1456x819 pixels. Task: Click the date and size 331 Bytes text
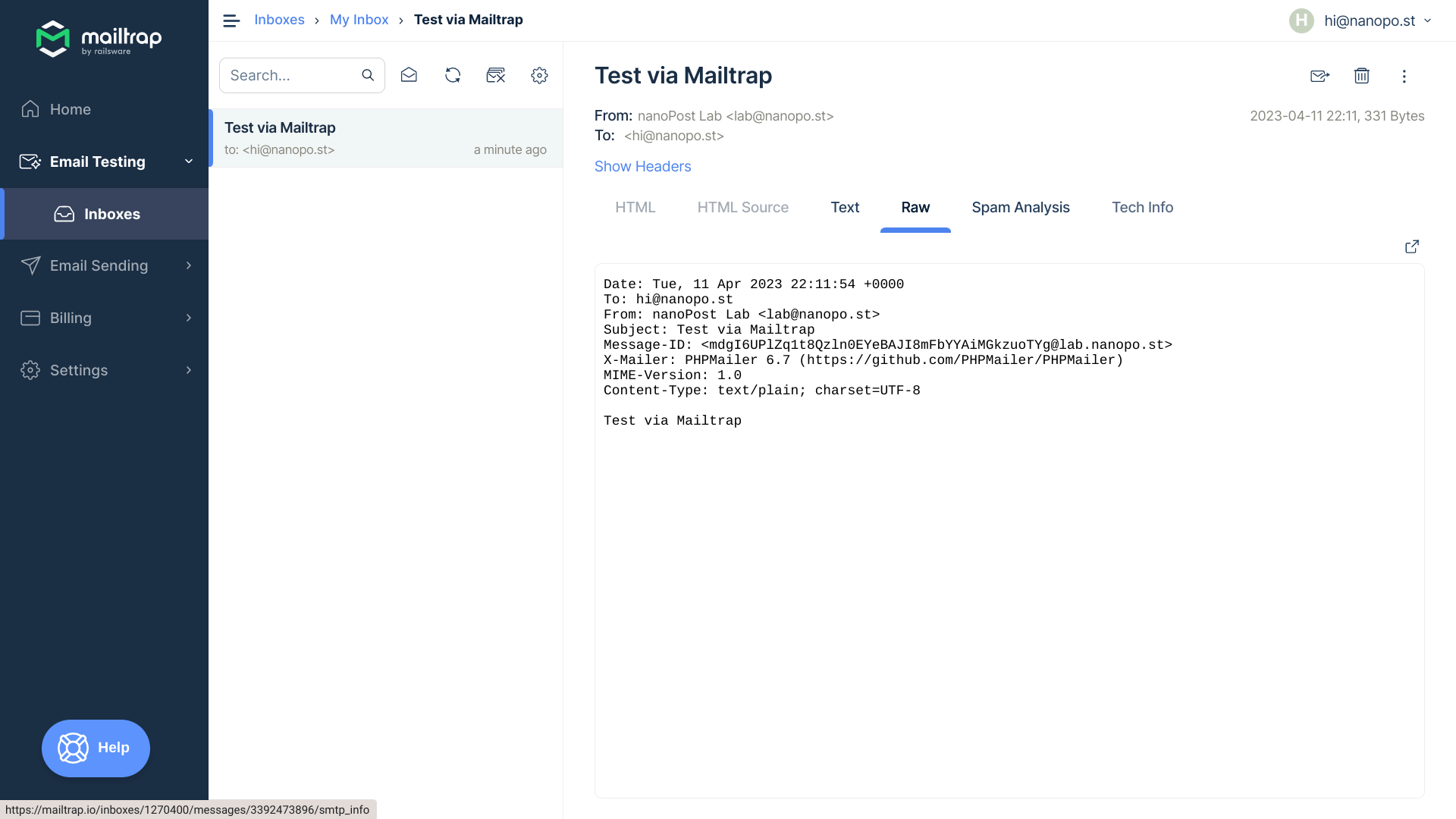point(1337,116)
